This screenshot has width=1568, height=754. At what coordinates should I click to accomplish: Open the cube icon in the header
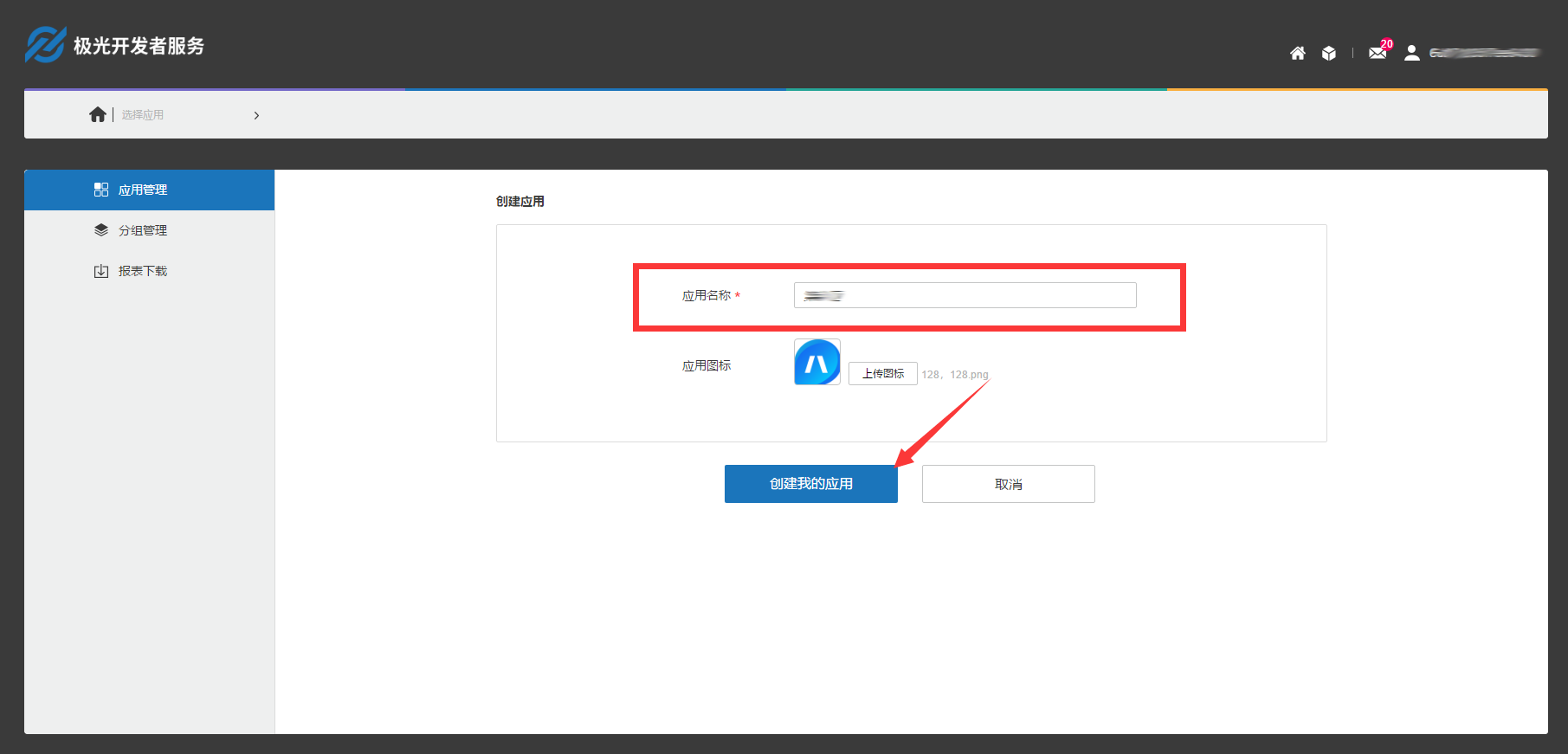1329,54
